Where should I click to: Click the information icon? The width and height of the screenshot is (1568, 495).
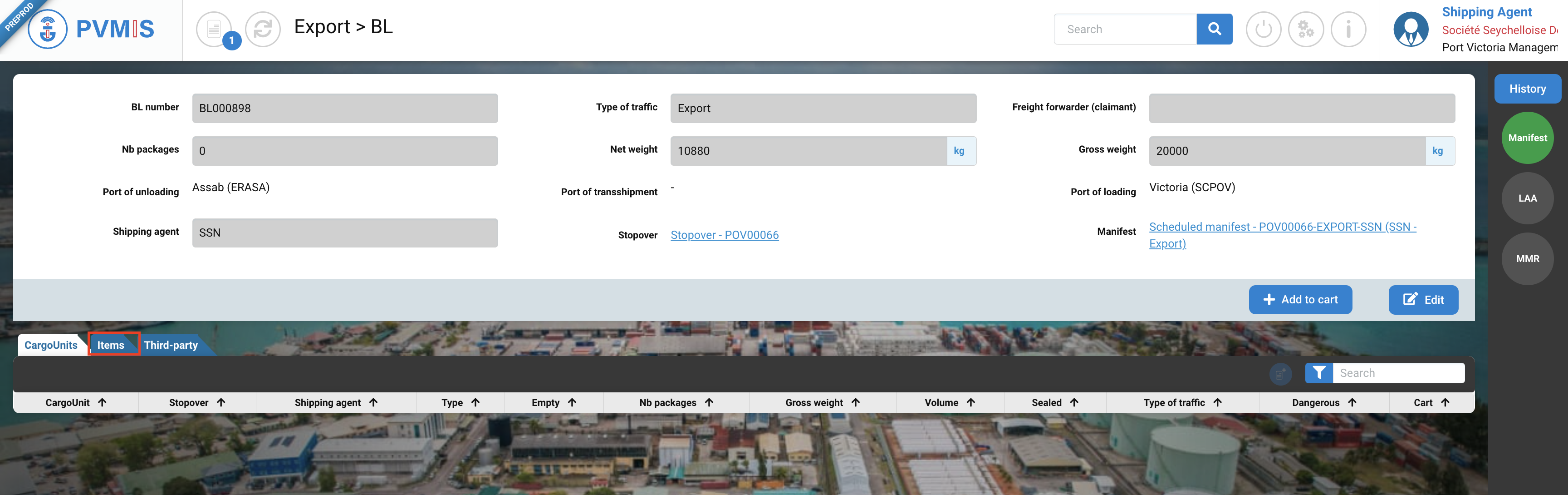(1348, 29)
